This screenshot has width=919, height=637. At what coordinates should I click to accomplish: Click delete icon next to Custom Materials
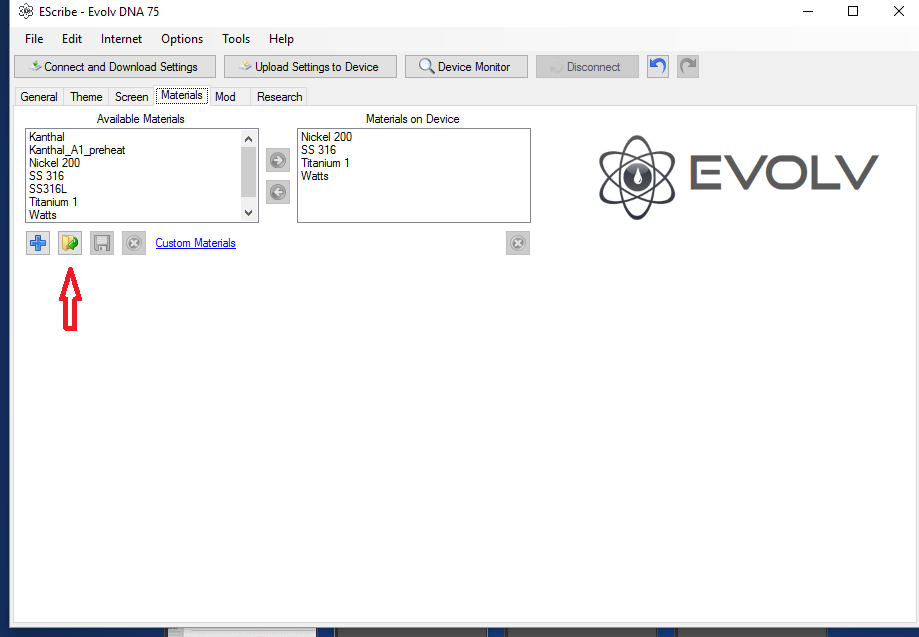pos(134,243)
